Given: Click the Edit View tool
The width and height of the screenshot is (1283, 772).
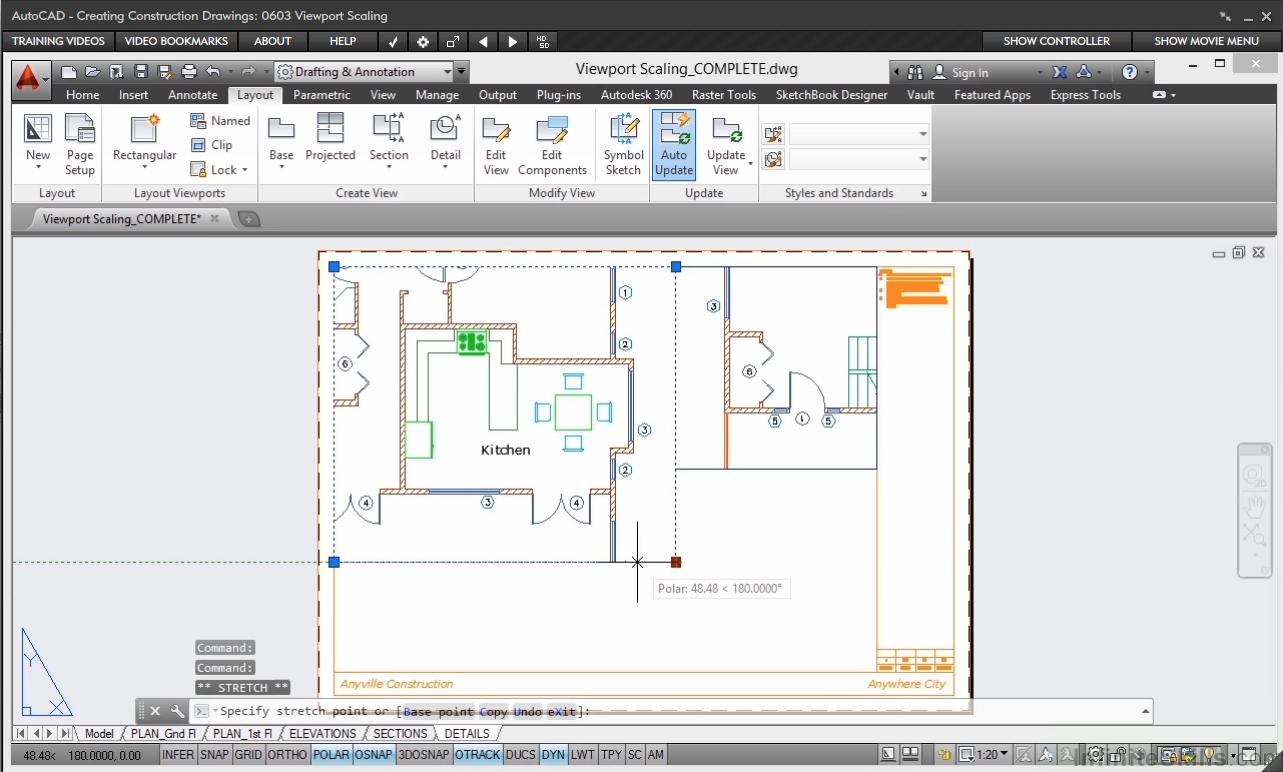Looking at the screenshot, I should [497, 145].
